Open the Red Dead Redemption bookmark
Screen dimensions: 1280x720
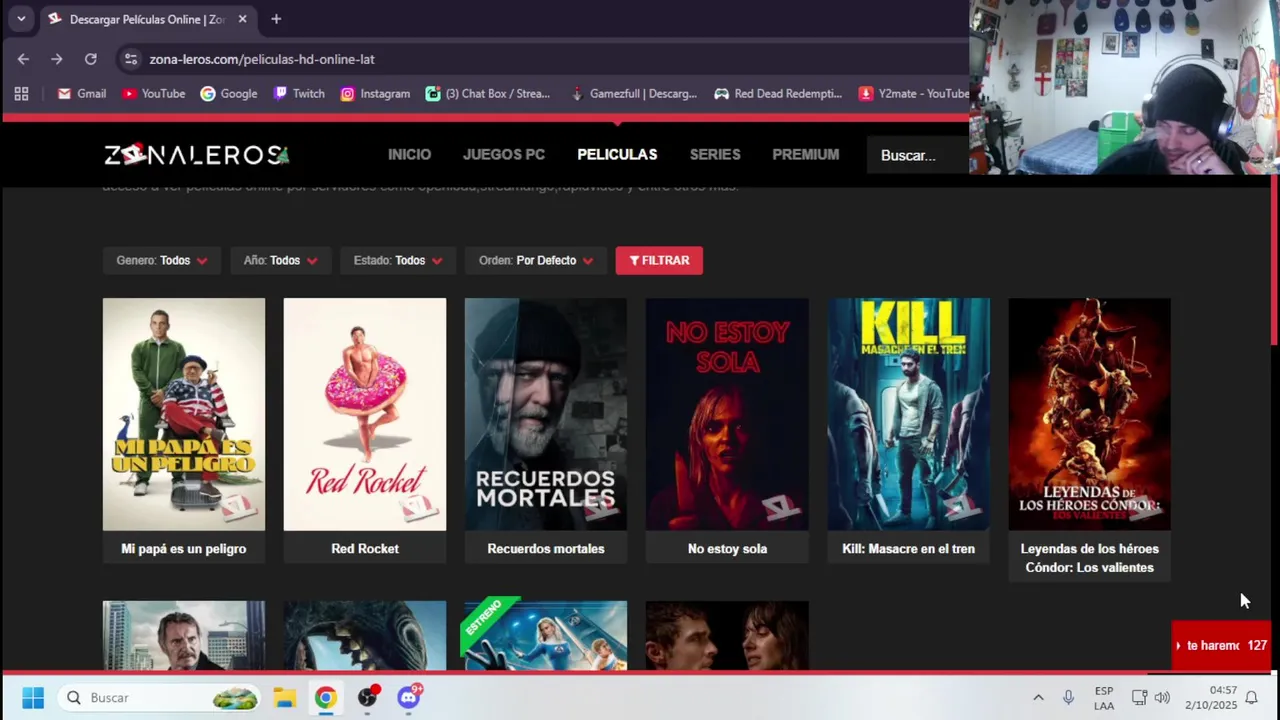click(778, 94)
